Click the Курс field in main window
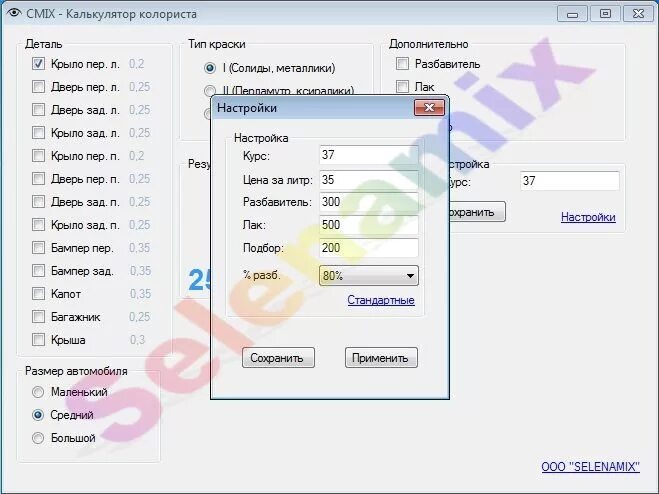Screen dimensions: 659x494 pyautogui.click(x=569, y=181)
